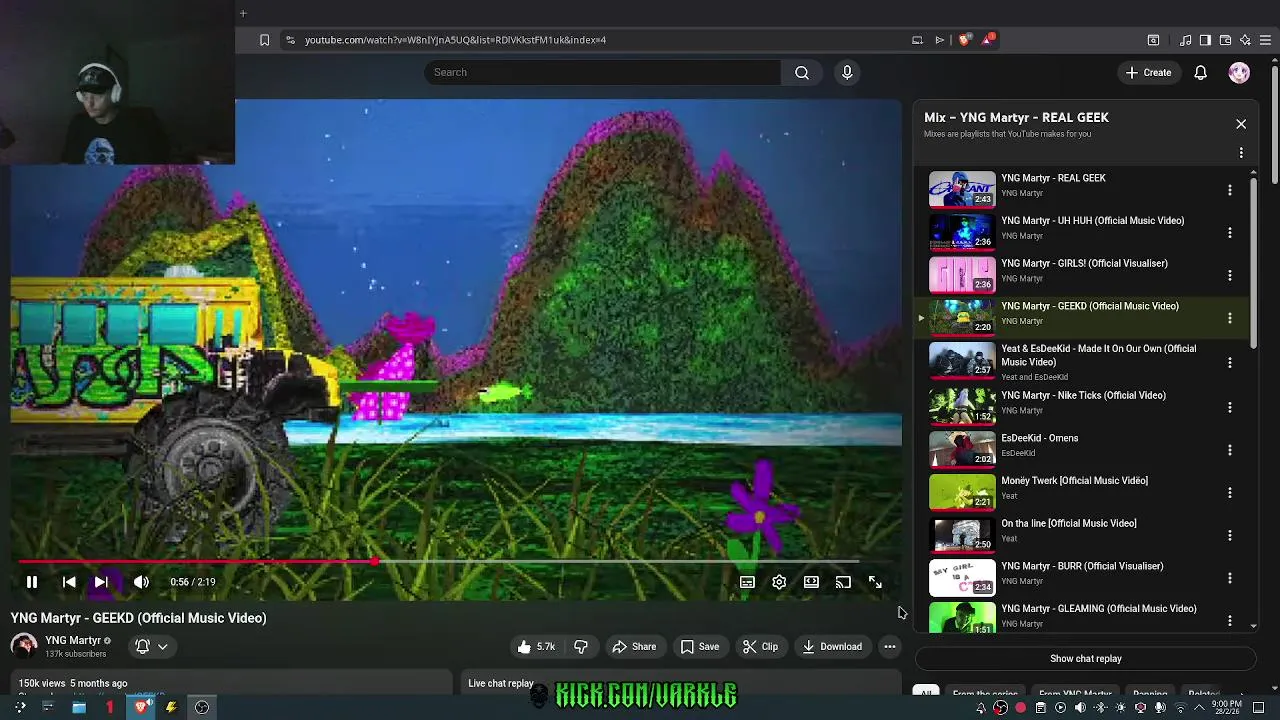Go to the previous video in the mix
Viewport: 1280px width, 720px height.
pos(69,582)
